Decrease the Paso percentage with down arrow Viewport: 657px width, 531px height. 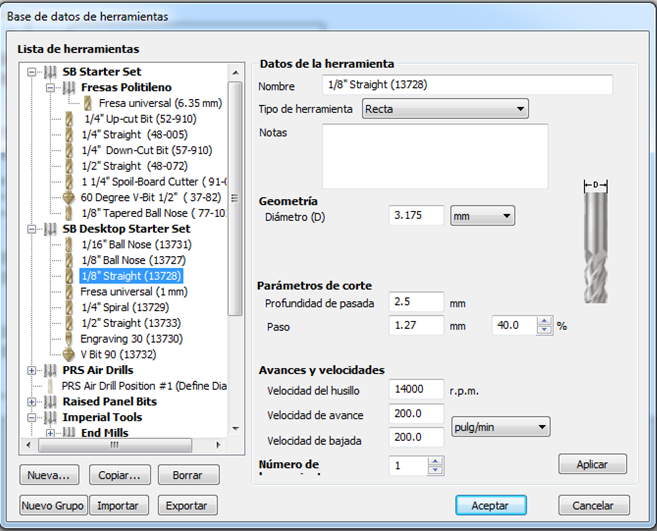point(544,330)
